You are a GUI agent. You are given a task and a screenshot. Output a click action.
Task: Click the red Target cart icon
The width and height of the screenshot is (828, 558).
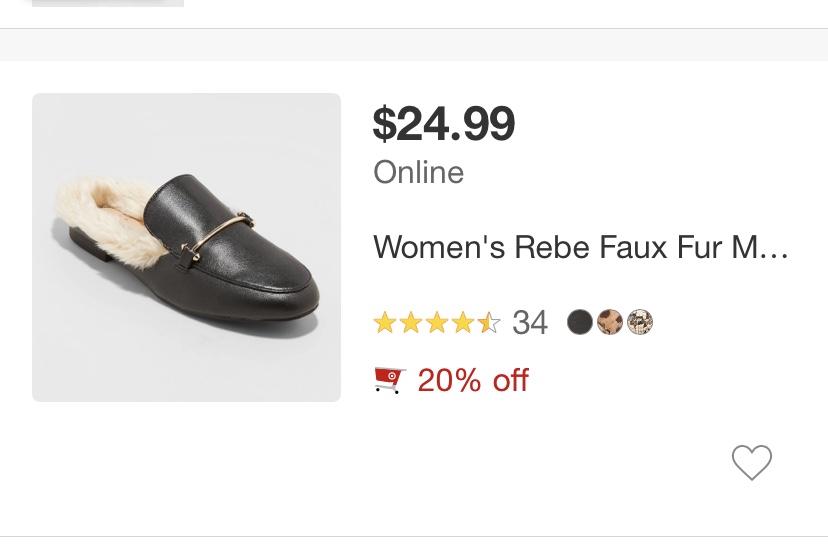(389, 380)
